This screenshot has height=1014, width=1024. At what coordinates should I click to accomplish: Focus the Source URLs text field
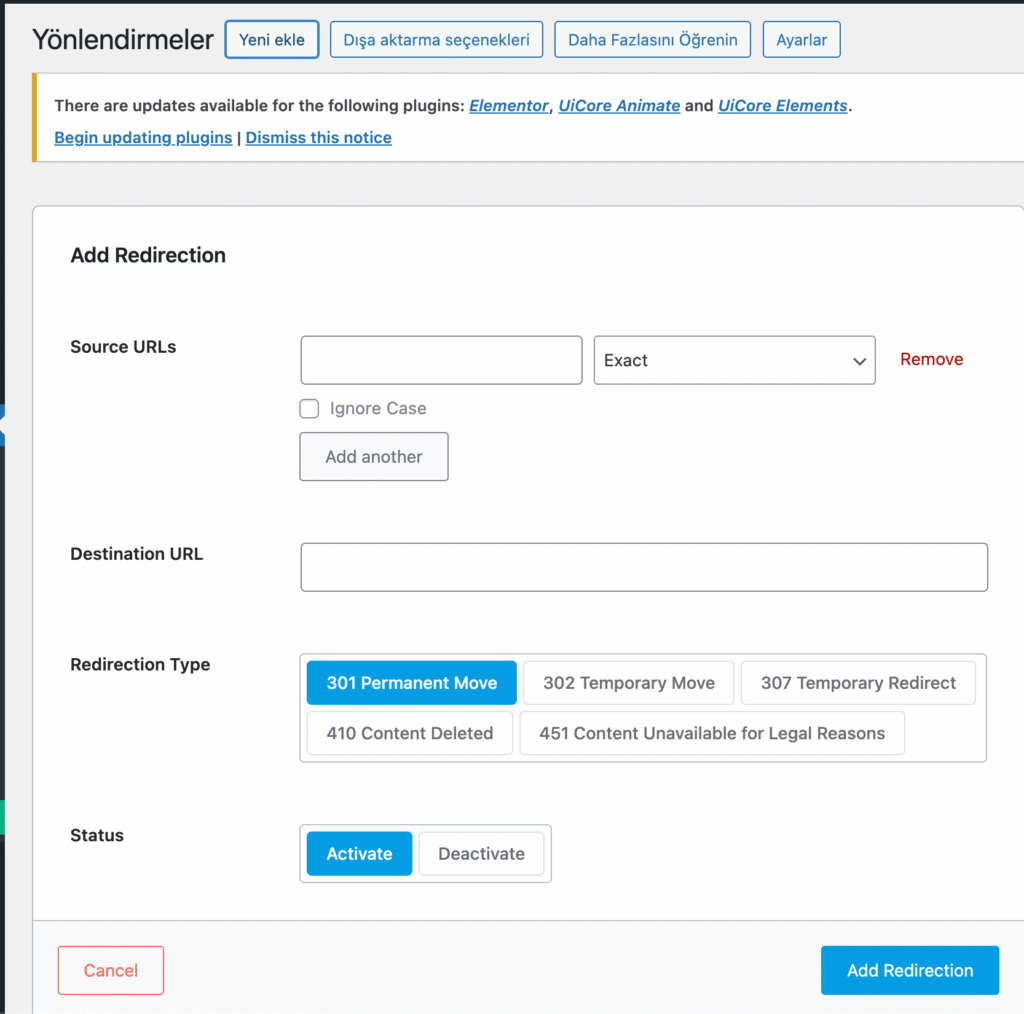pyautogui.click(x=441, y=360)
